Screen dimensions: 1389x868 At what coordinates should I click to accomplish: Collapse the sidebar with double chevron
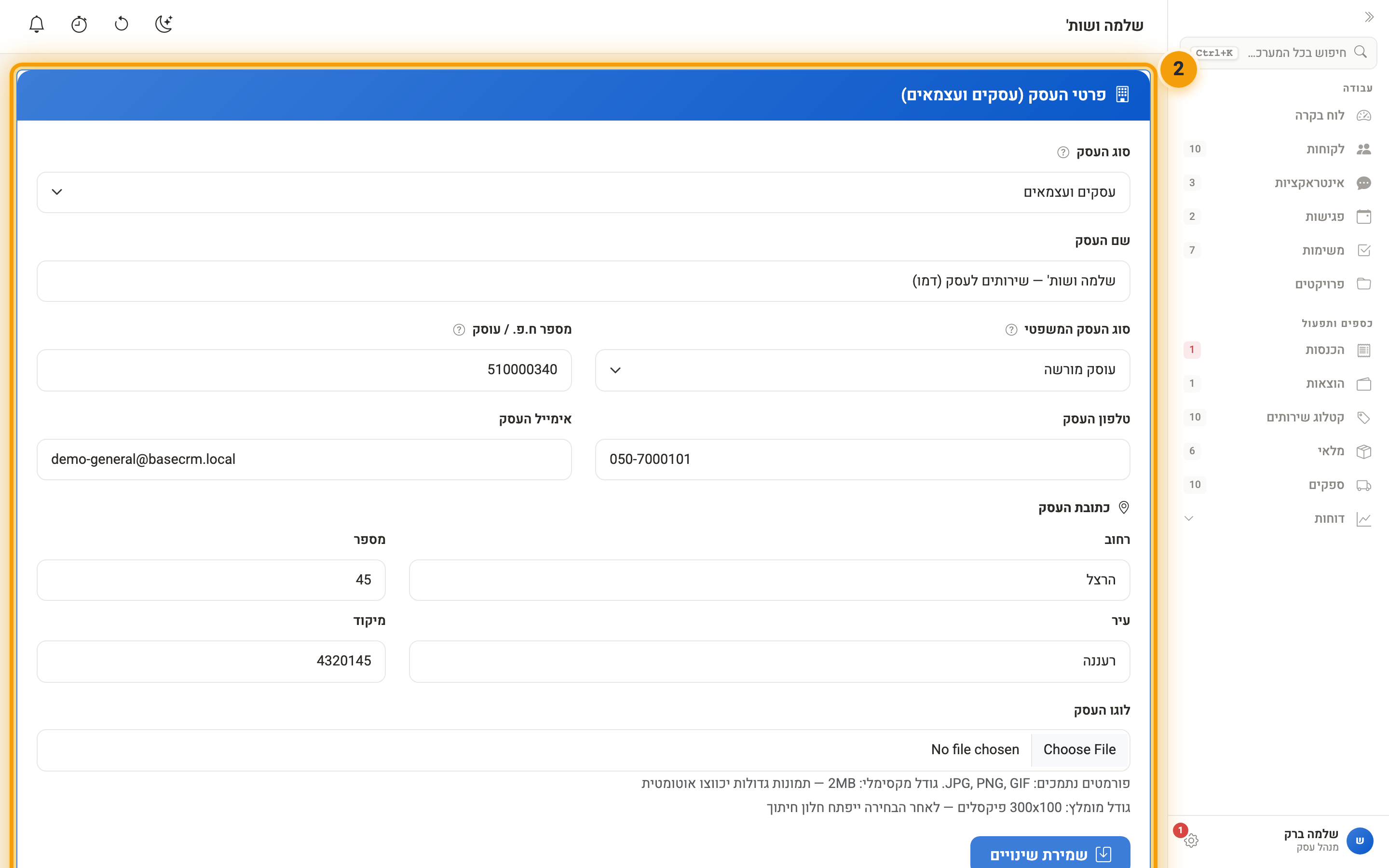pyautogui.click(x=1369, y=17)
